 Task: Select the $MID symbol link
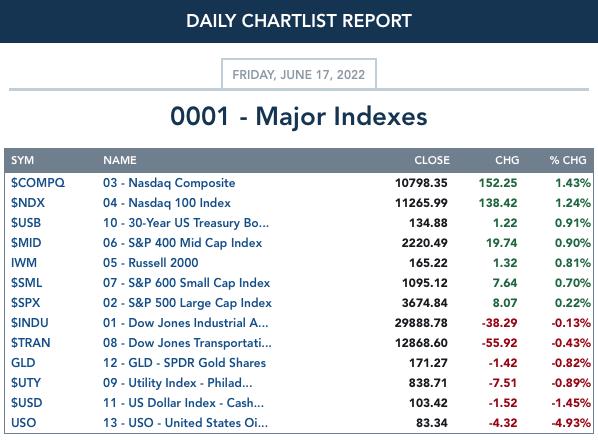point(26,242)
